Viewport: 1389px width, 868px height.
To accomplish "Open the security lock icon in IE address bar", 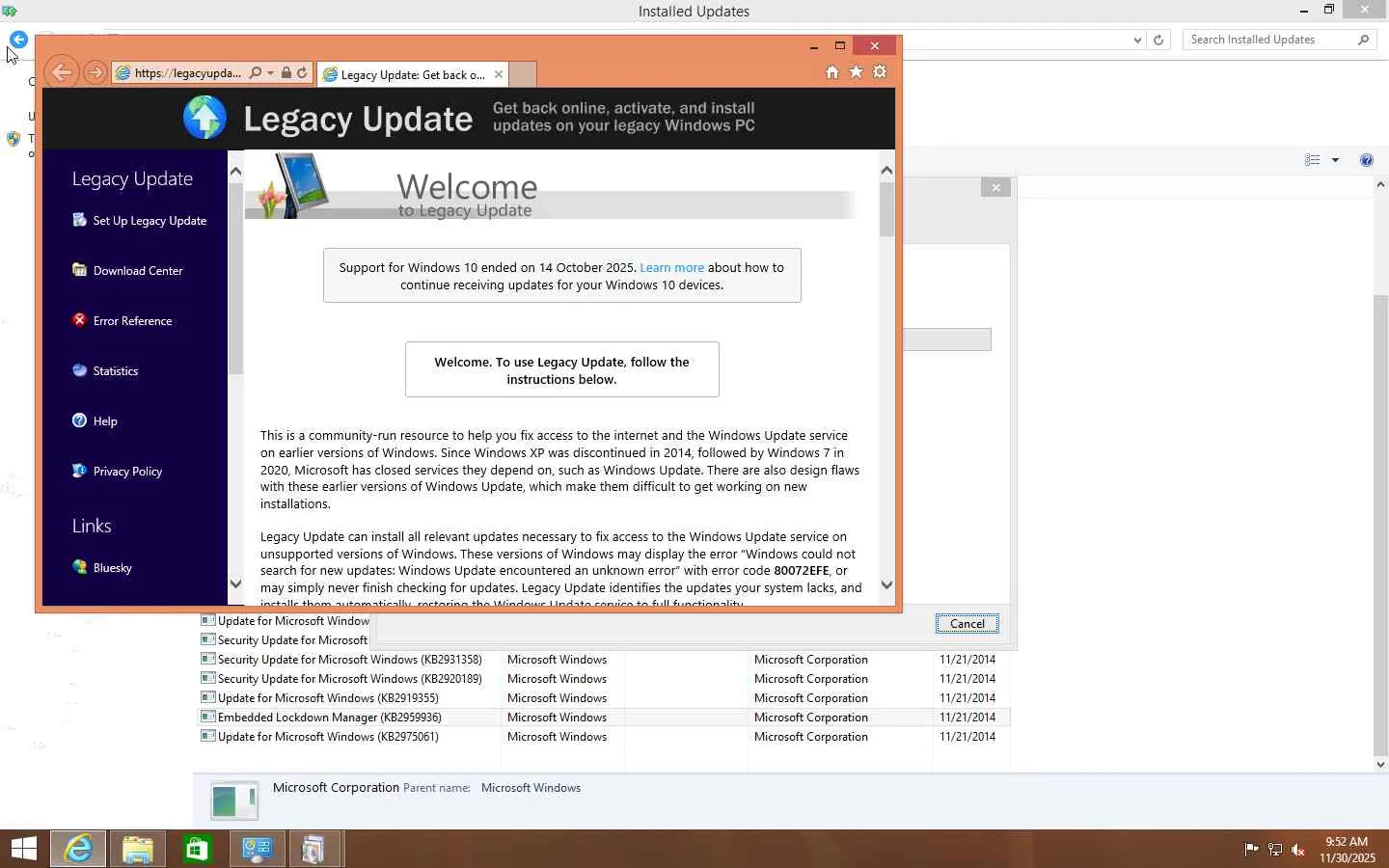I will 286,73.
